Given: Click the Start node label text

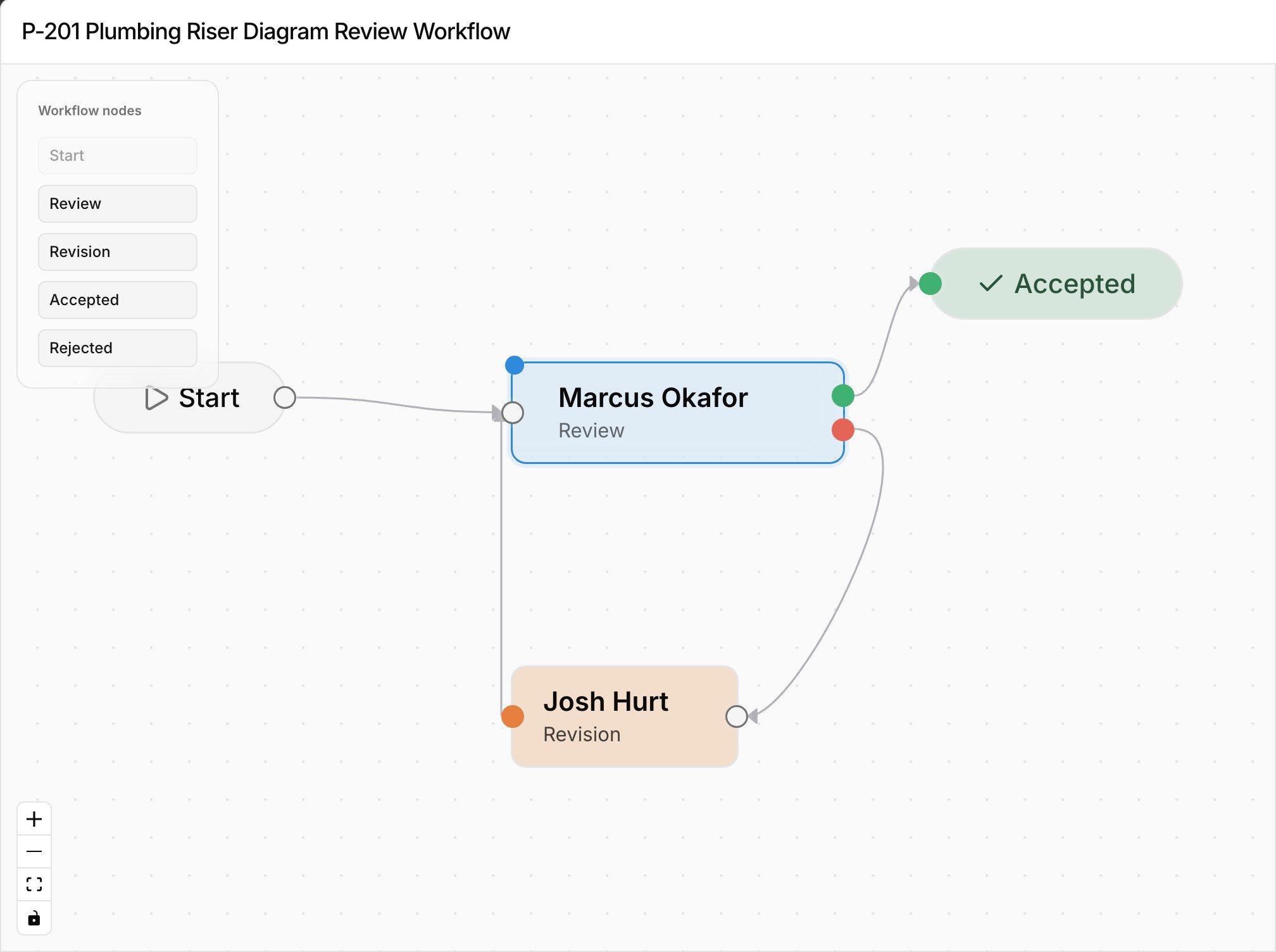Looking at the screenshot, I should coord(209,398).
